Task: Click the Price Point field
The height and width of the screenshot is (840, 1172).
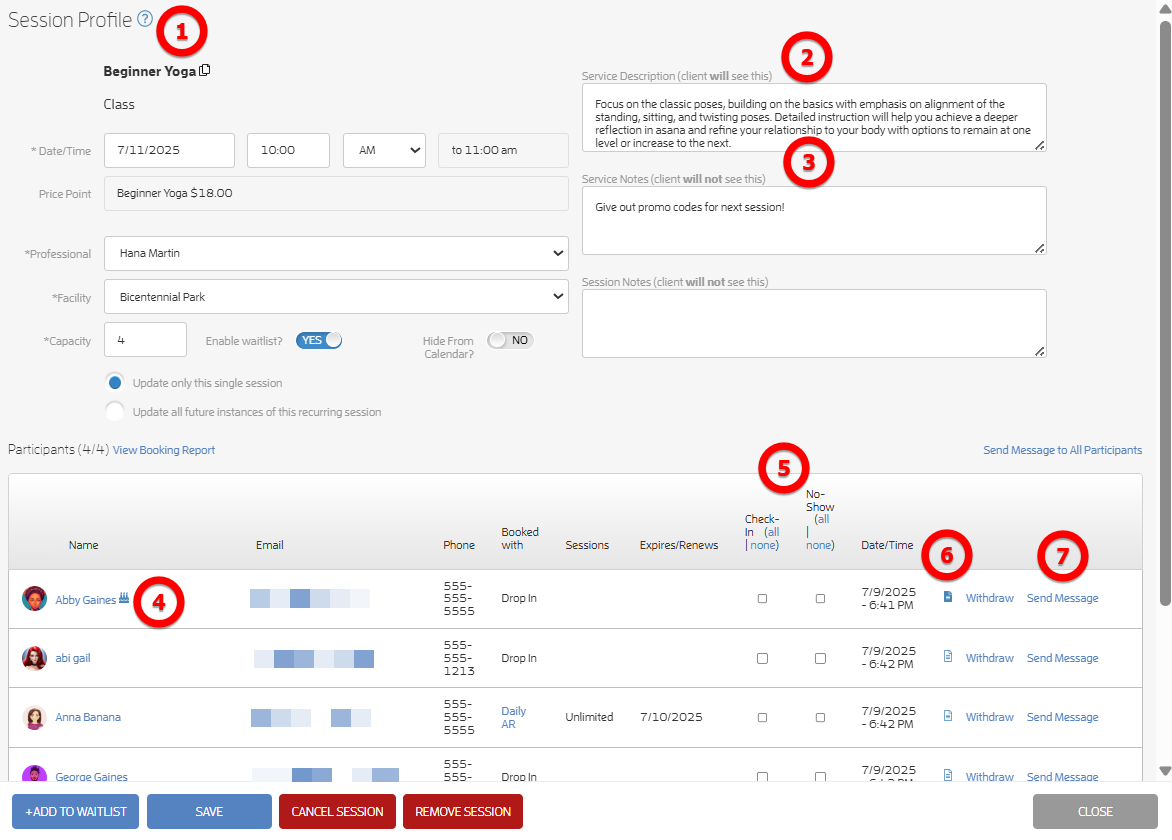Action: (336, 194)
